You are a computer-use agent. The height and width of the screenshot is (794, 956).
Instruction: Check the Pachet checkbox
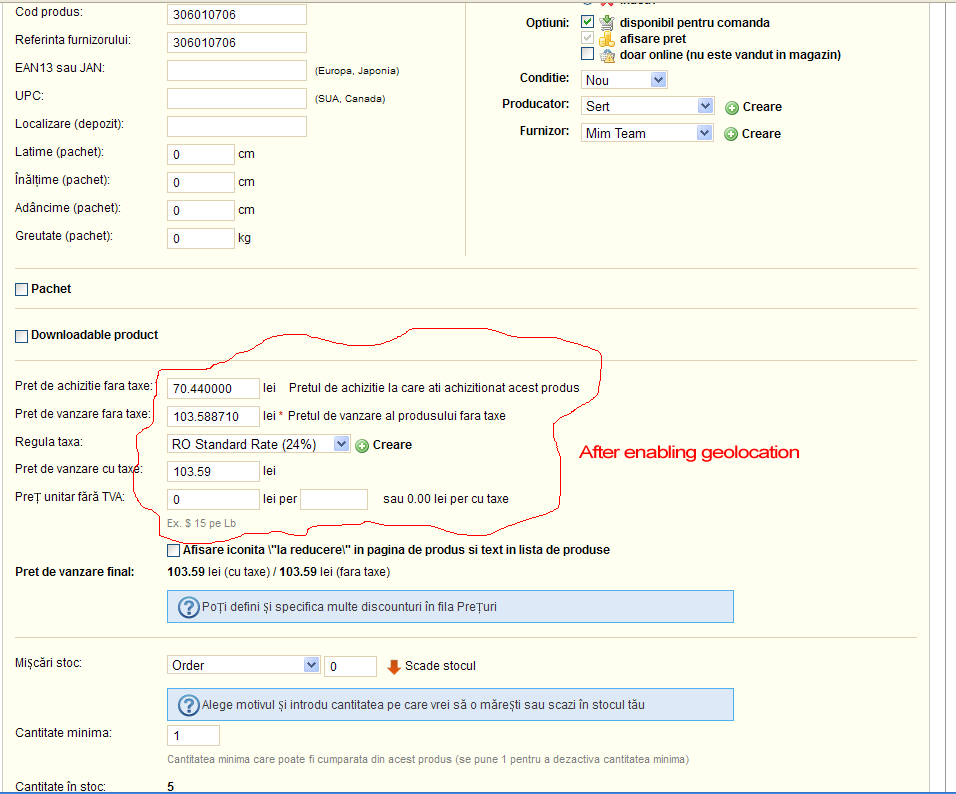(21, 290)
